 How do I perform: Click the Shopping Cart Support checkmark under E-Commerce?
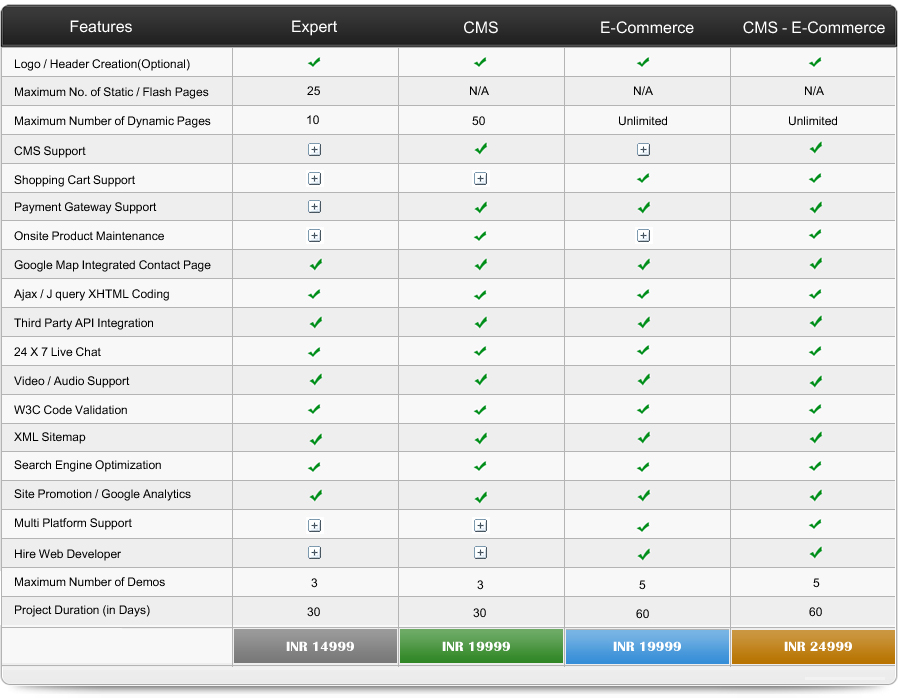click(646, 178)
